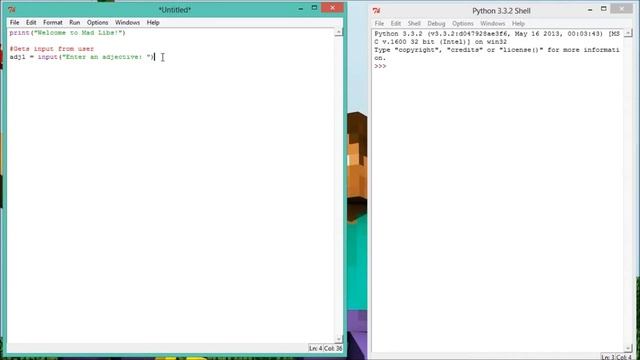Click the "Python 3.3.2" version line in Shell

[497, 34]
